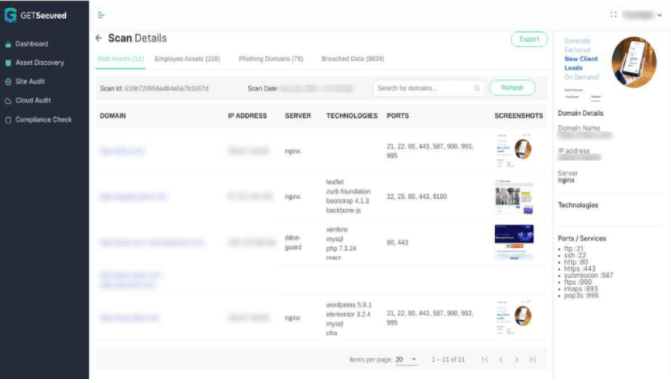This screenshot has height=383, width=671.
Task: Click the Refresh button
Action: [512, 88]
